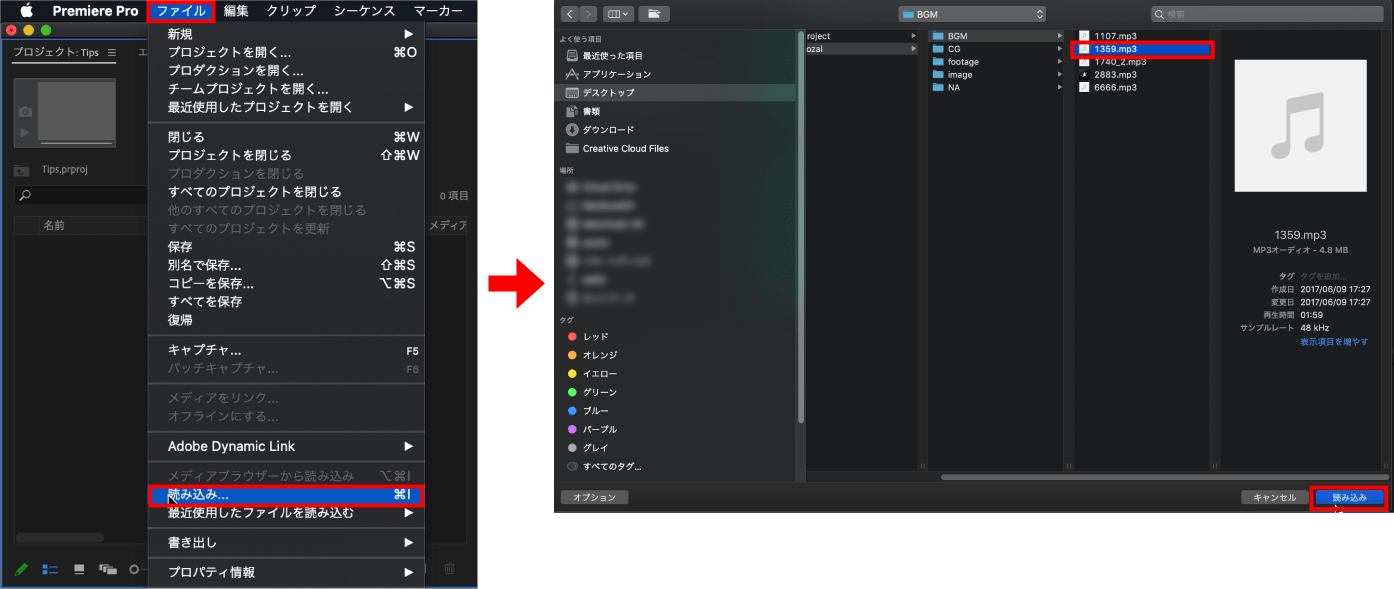The image size is (1394, 589).
Task: Switch project panel to icon view
Action: (x=79, y=569)
